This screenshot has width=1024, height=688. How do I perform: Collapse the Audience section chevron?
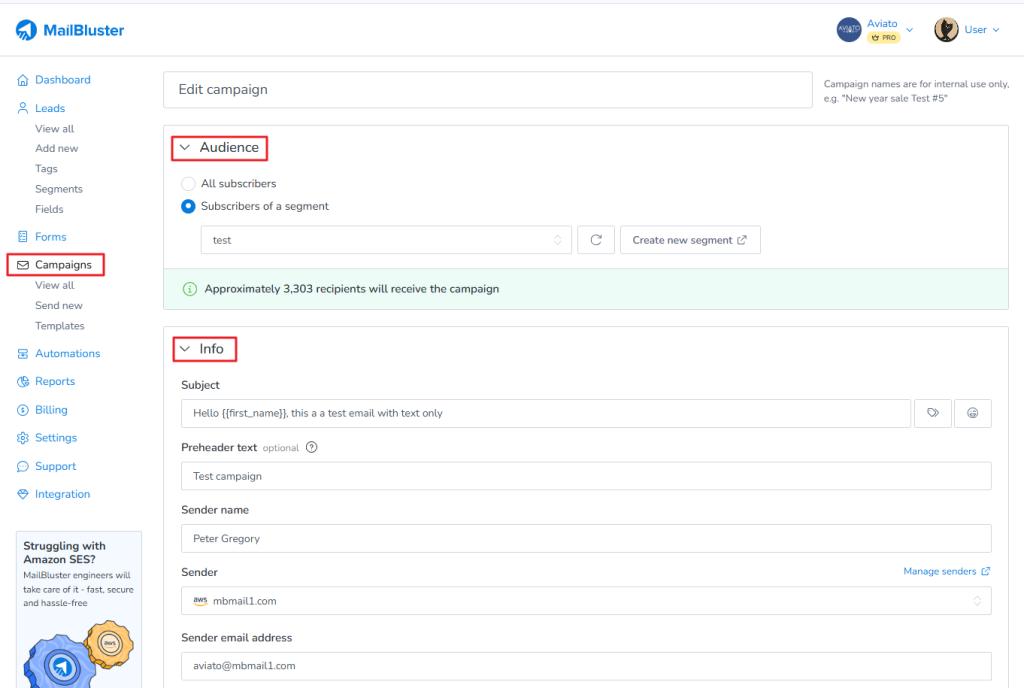click(185, 148)
